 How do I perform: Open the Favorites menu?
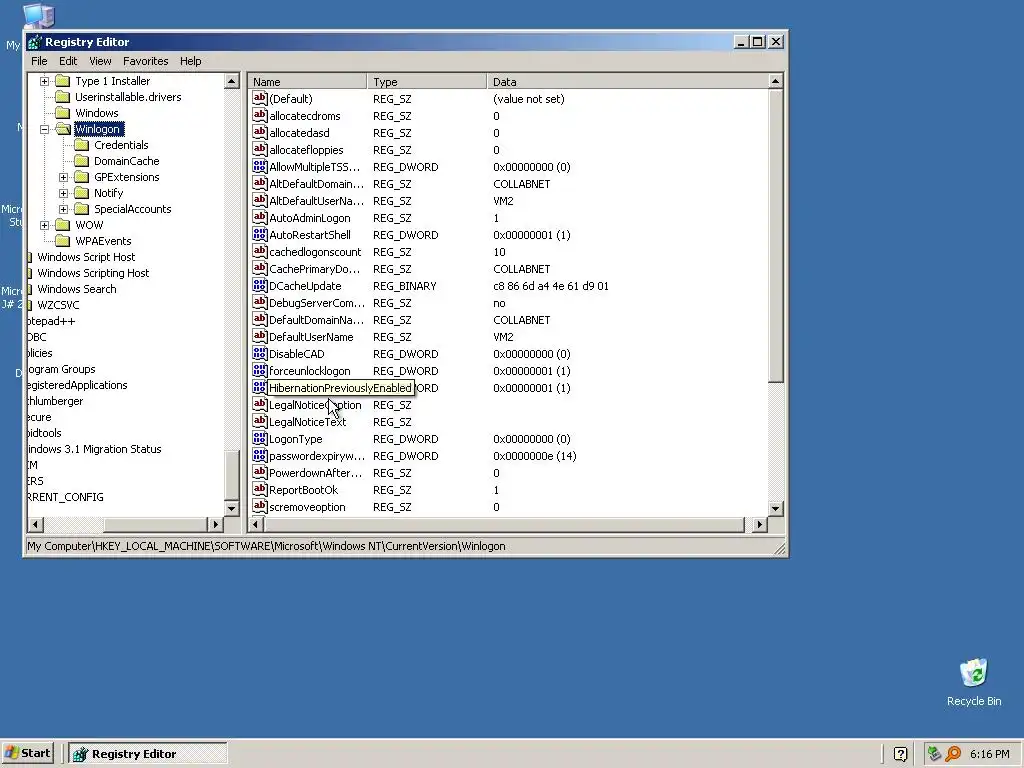[x=146, y=61]
